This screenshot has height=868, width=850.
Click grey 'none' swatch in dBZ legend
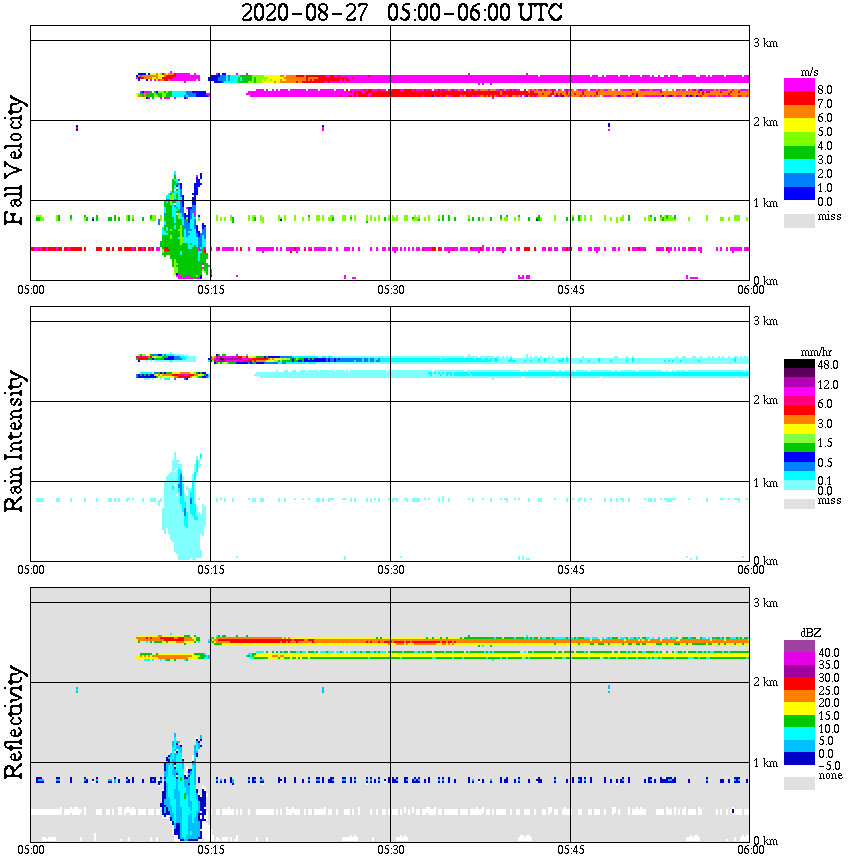click(799, 783)
